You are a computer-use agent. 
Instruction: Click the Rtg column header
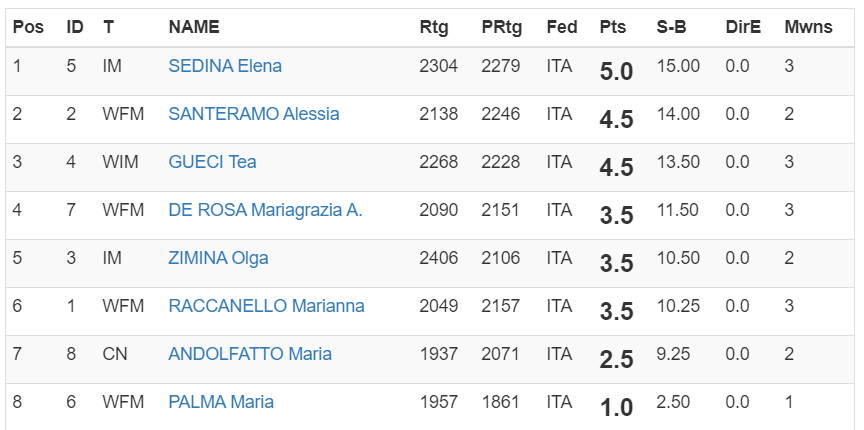pyautogui.click(x=434, y=27)
